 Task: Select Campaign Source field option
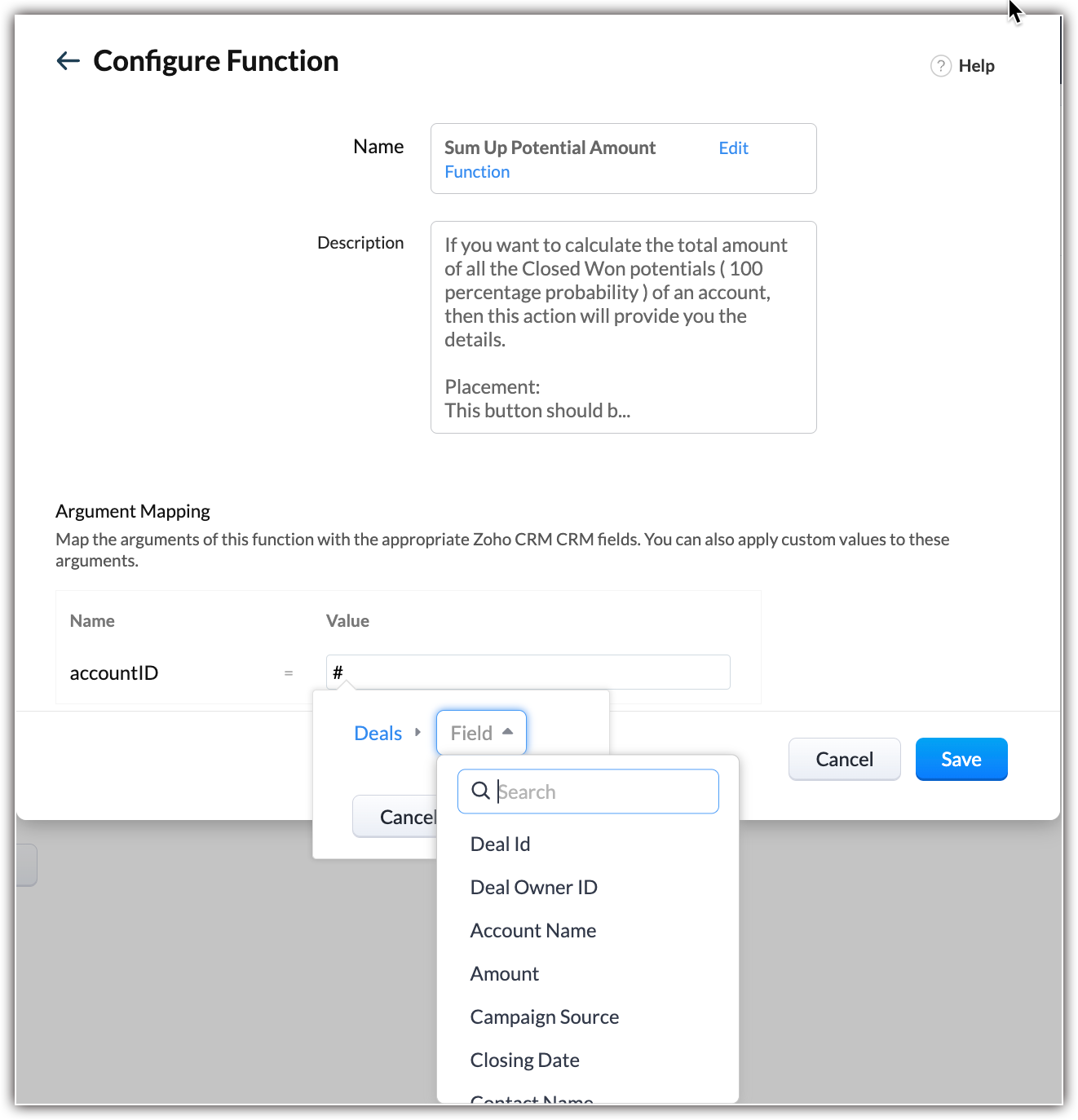545,1017
